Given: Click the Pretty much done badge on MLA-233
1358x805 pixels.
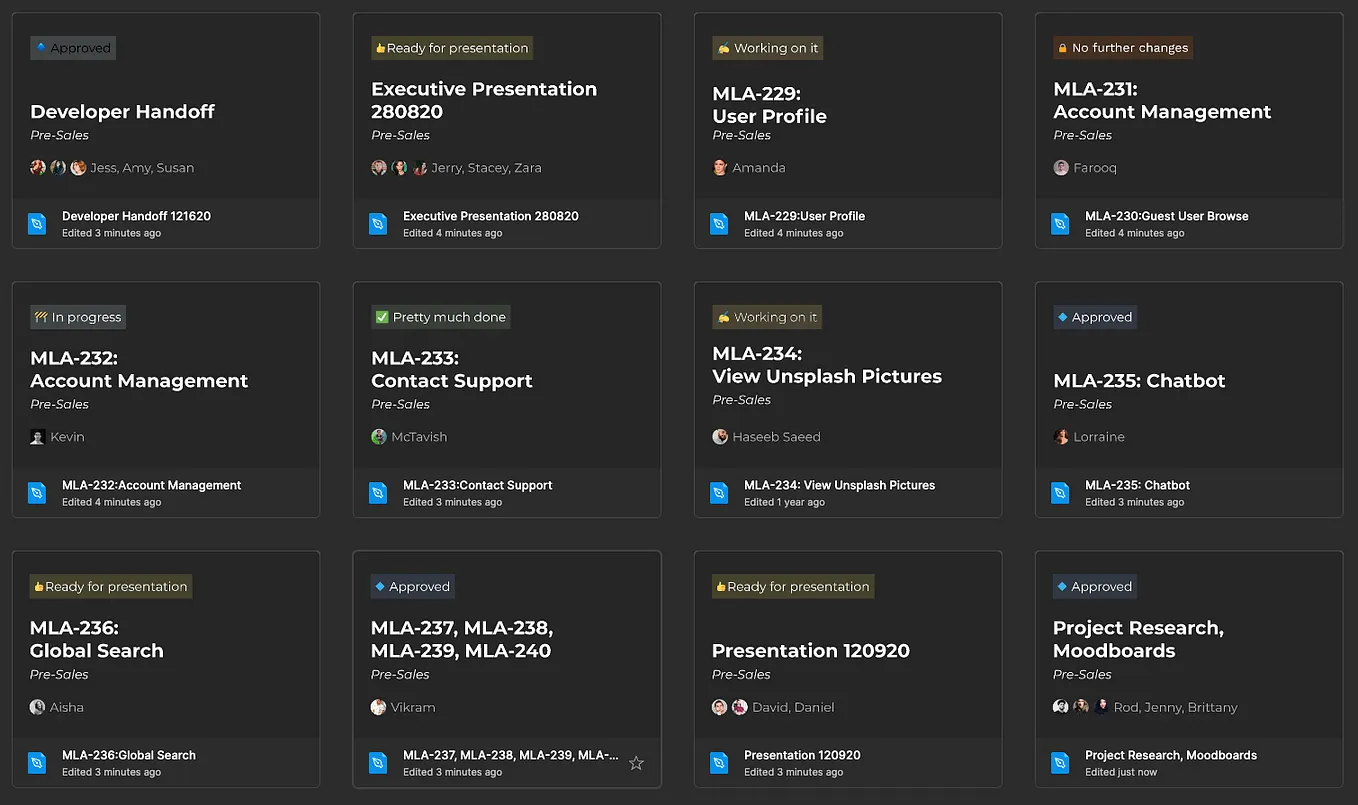Looking at the screenshot, I should coord(440,316).
